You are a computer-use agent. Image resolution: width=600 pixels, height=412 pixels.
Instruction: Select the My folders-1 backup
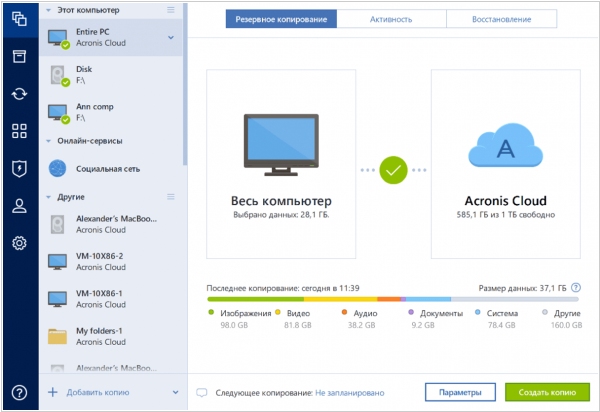111,337
